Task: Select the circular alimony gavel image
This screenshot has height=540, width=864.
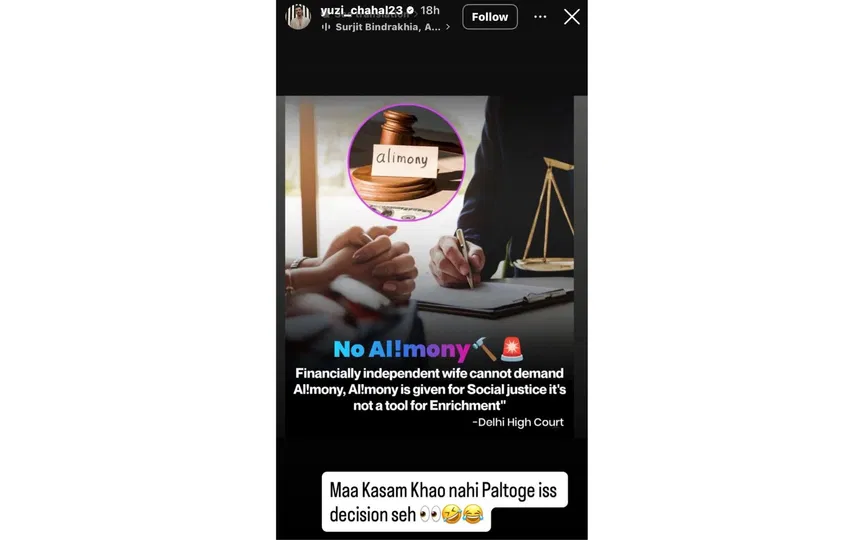Action: pos(407,162)
